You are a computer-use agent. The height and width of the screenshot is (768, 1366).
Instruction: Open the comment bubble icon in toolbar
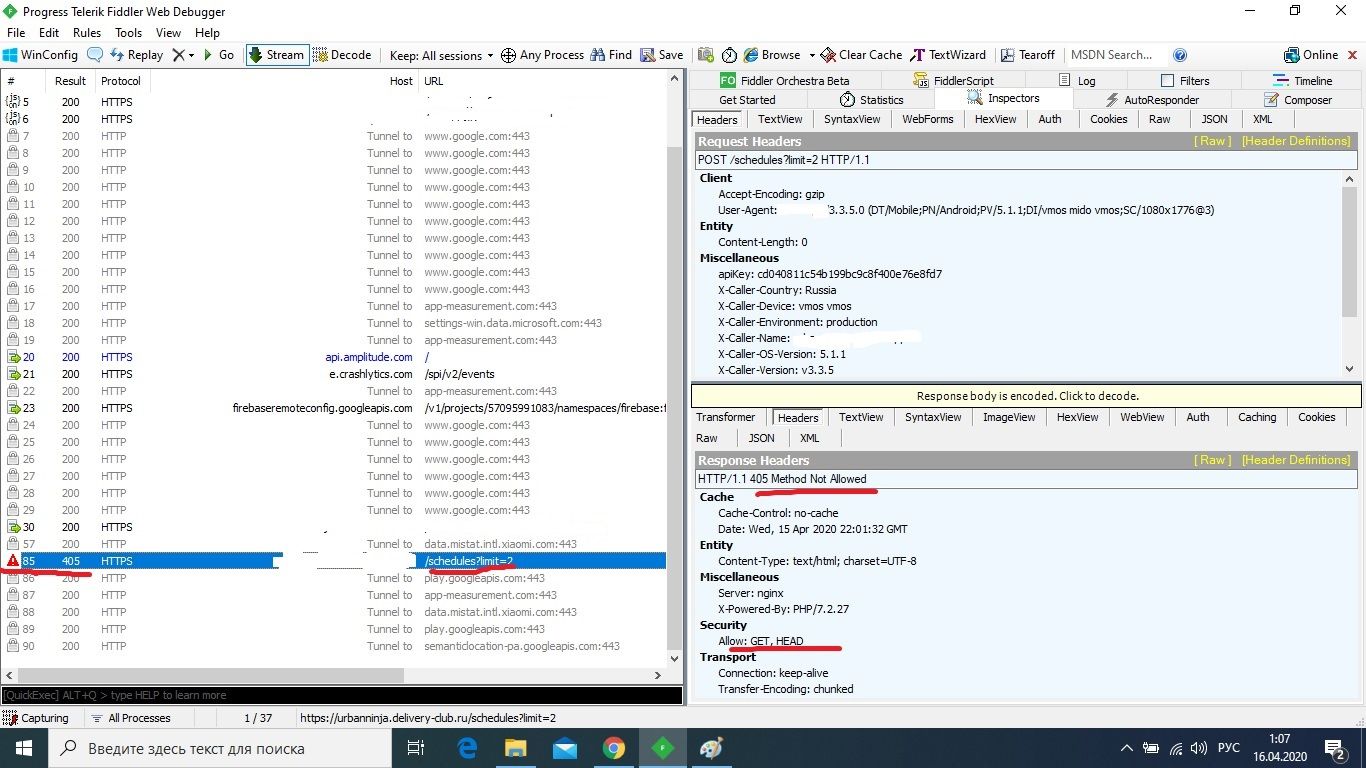95,55
